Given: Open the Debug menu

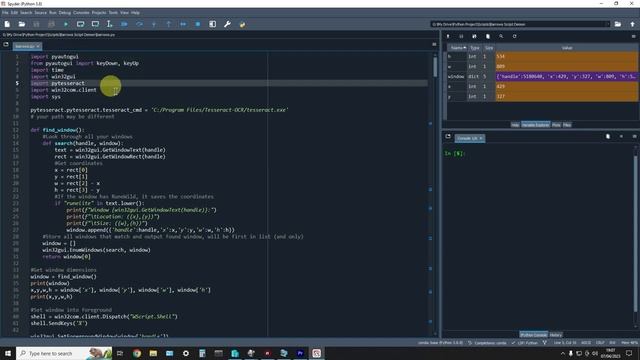Looking at the screenshot, I should coord(64,13).
